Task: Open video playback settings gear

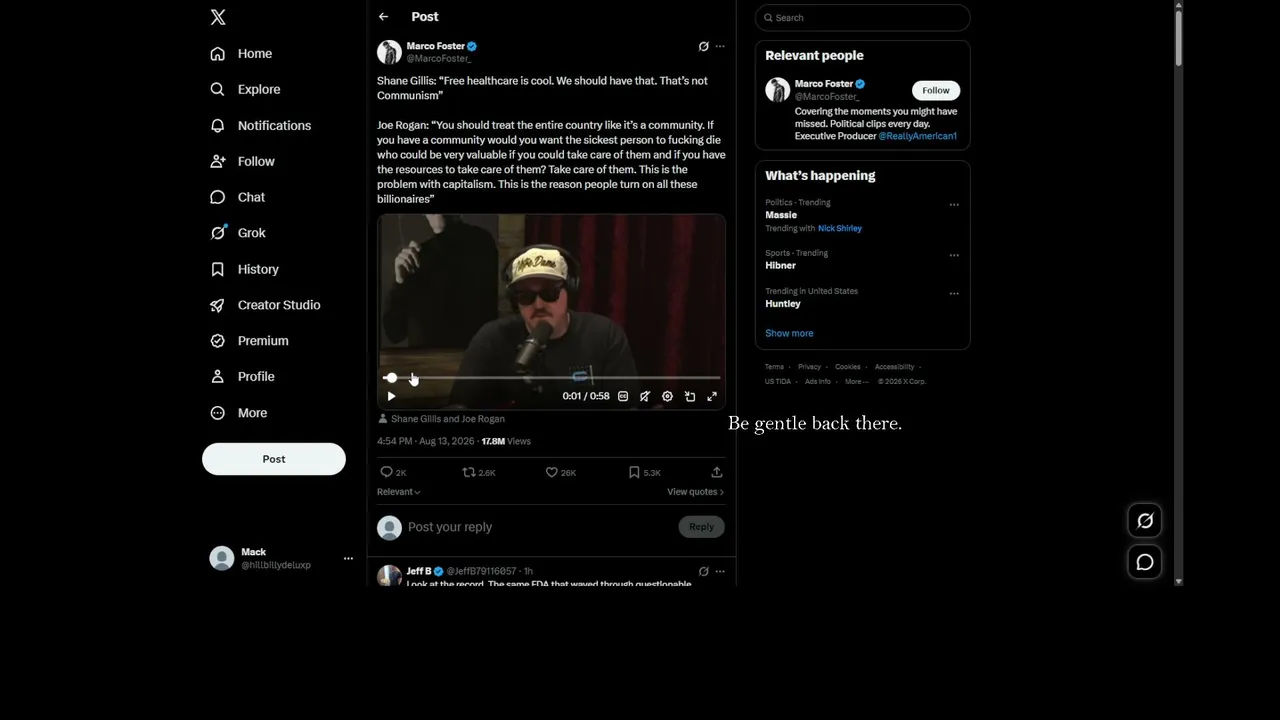Action: (668, 397)
